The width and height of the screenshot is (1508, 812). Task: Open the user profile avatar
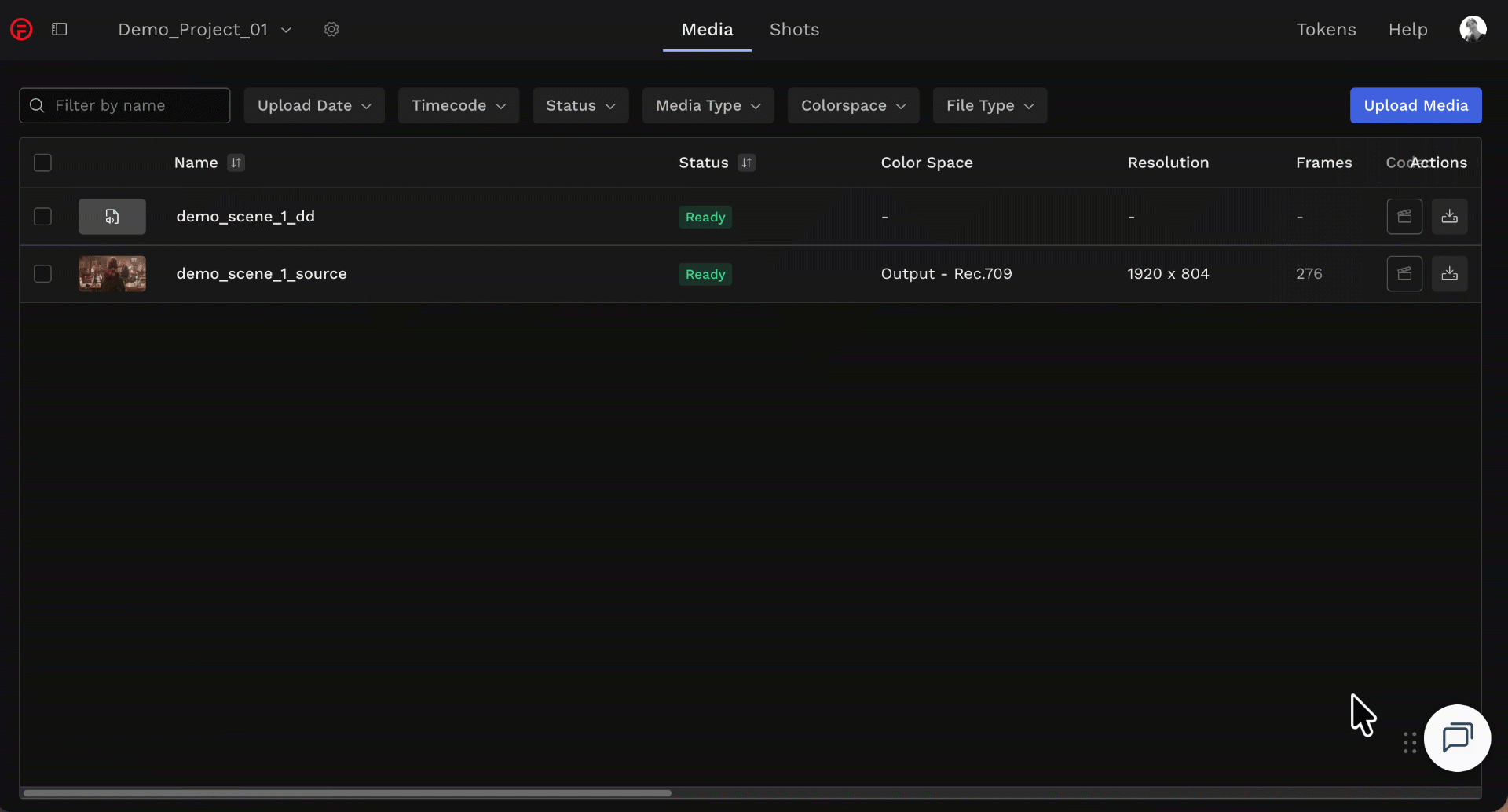(x=1473, y=29)
